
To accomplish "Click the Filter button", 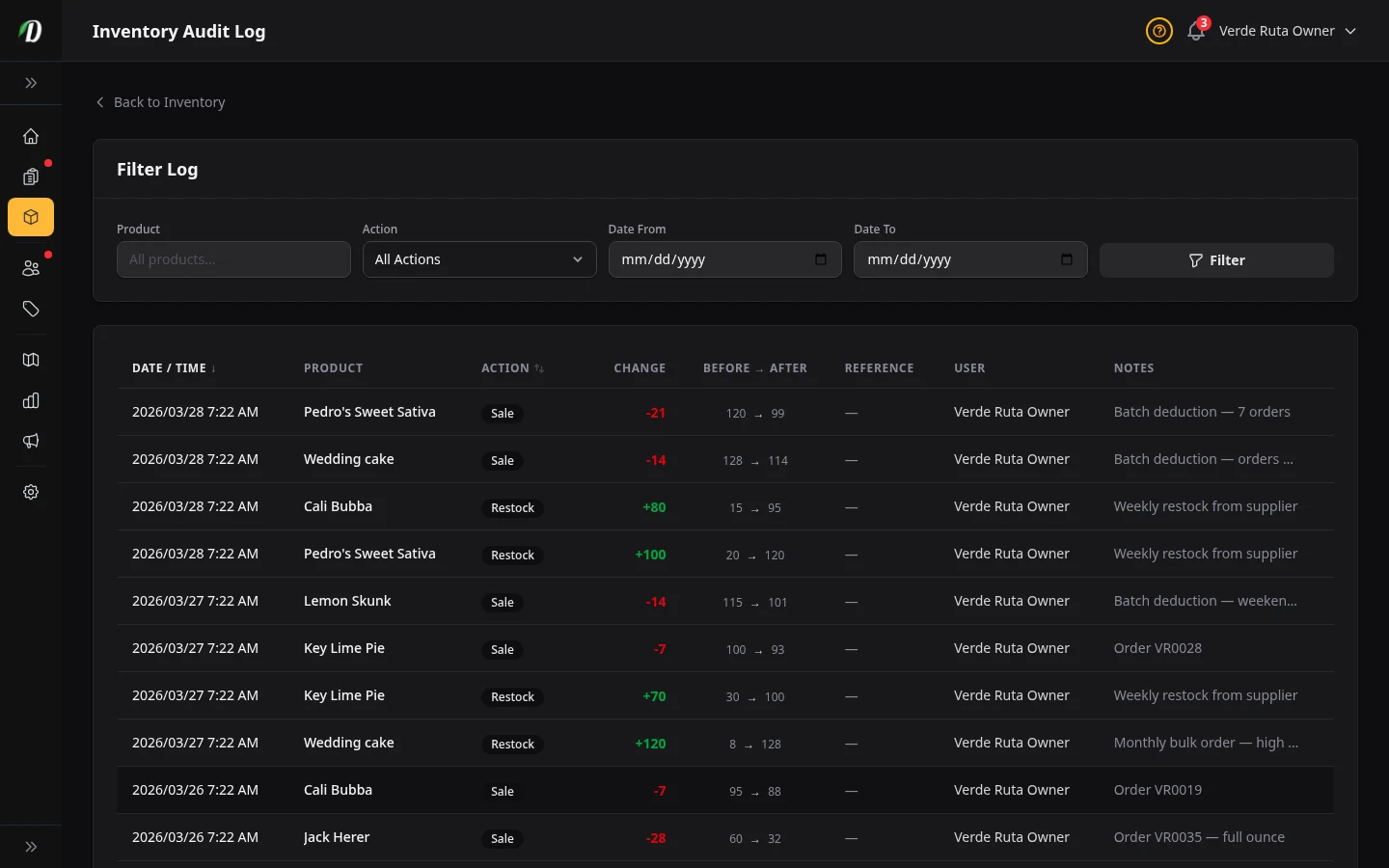I will pyautogui.click(x=1216, y=259).
